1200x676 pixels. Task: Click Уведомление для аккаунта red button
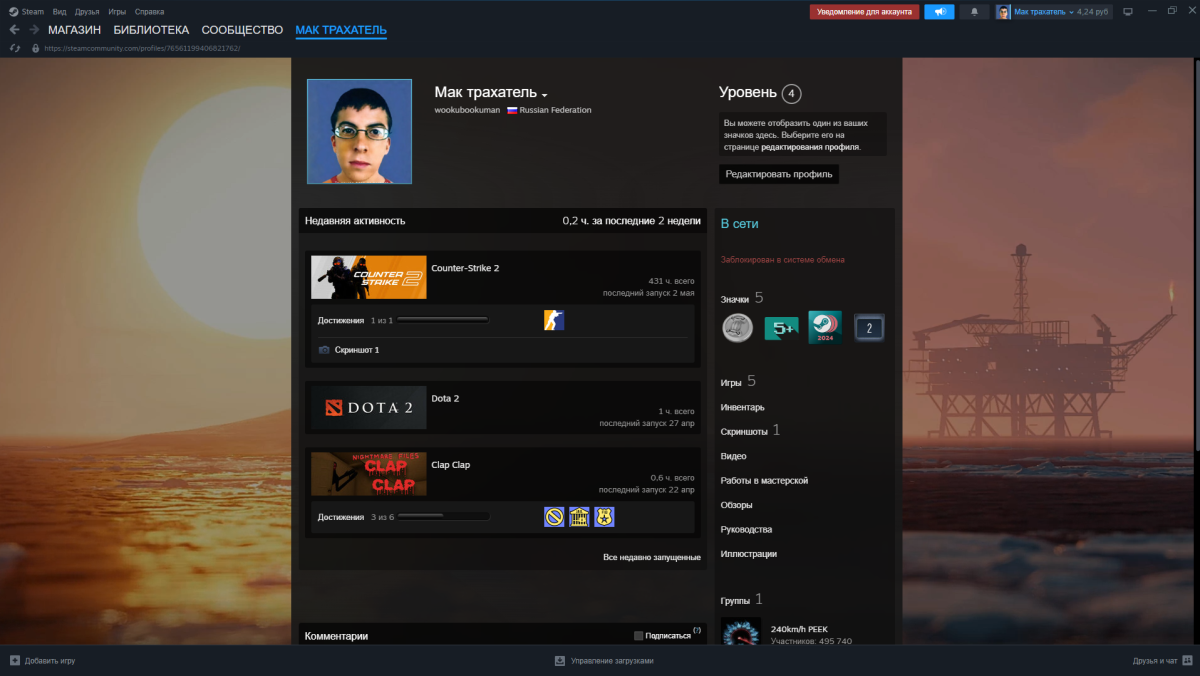point(863,12)
